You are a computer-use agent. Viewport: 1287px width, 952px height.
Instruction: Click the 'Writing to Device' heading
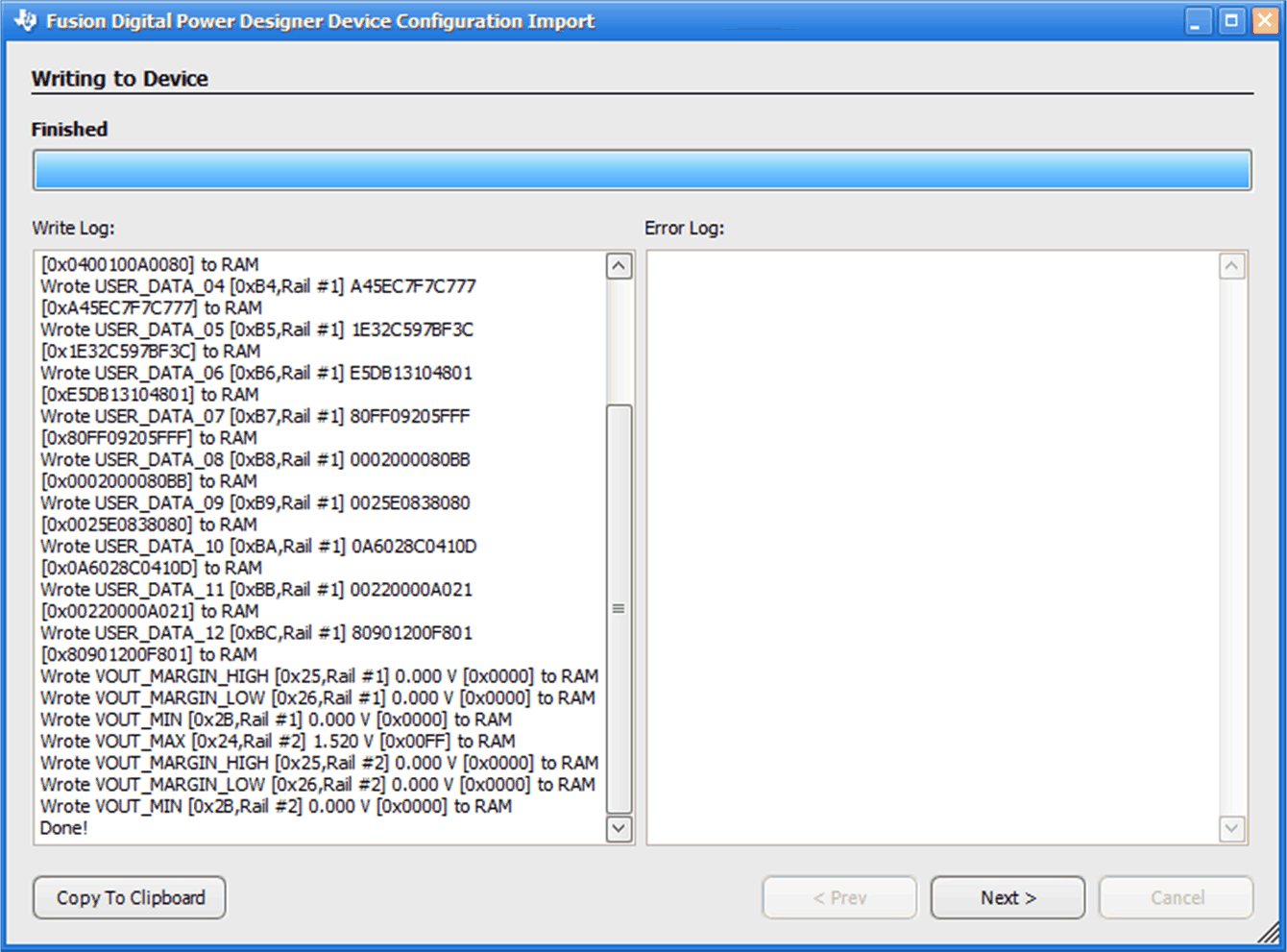pos(119,79)
